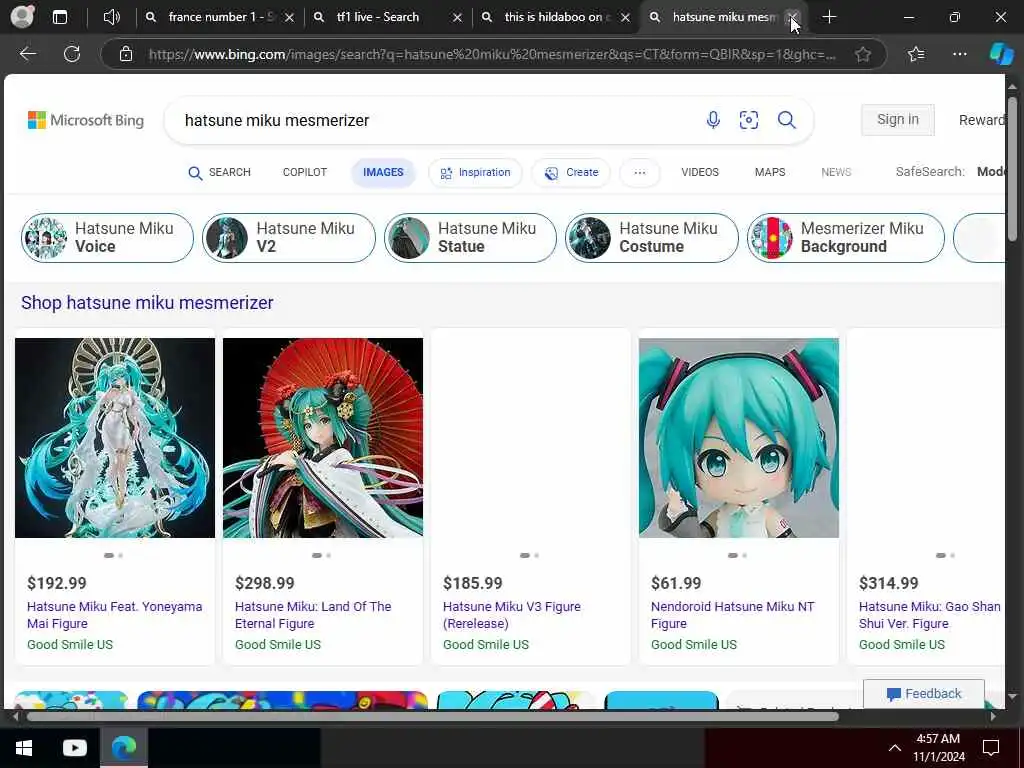Click the Microsoft Bing logo
Screen dimensions: 1024x768
click(x=86, y=120)
